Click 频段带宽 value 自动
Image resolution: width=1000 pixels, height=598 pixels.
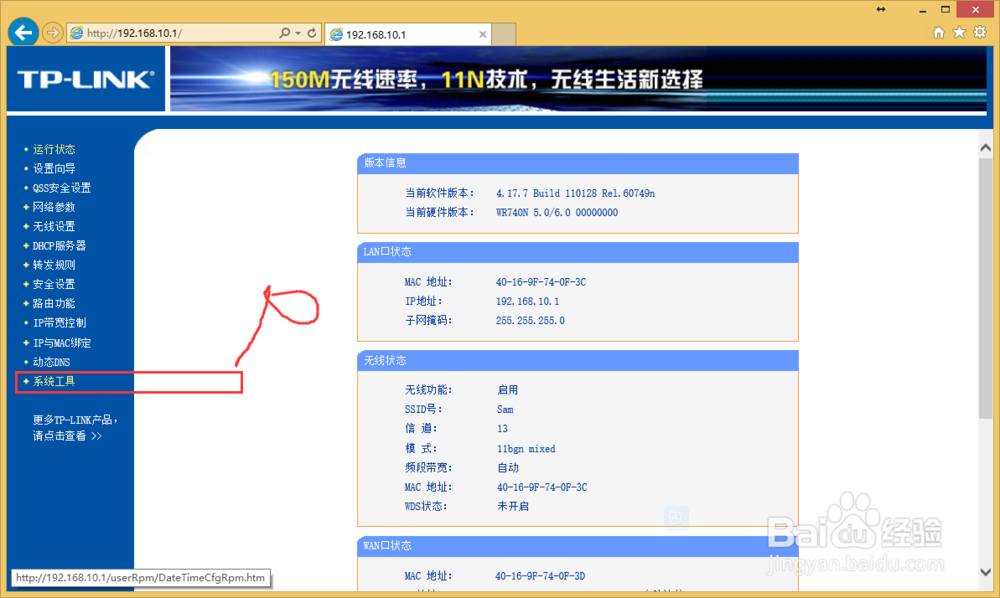point(508,468)
